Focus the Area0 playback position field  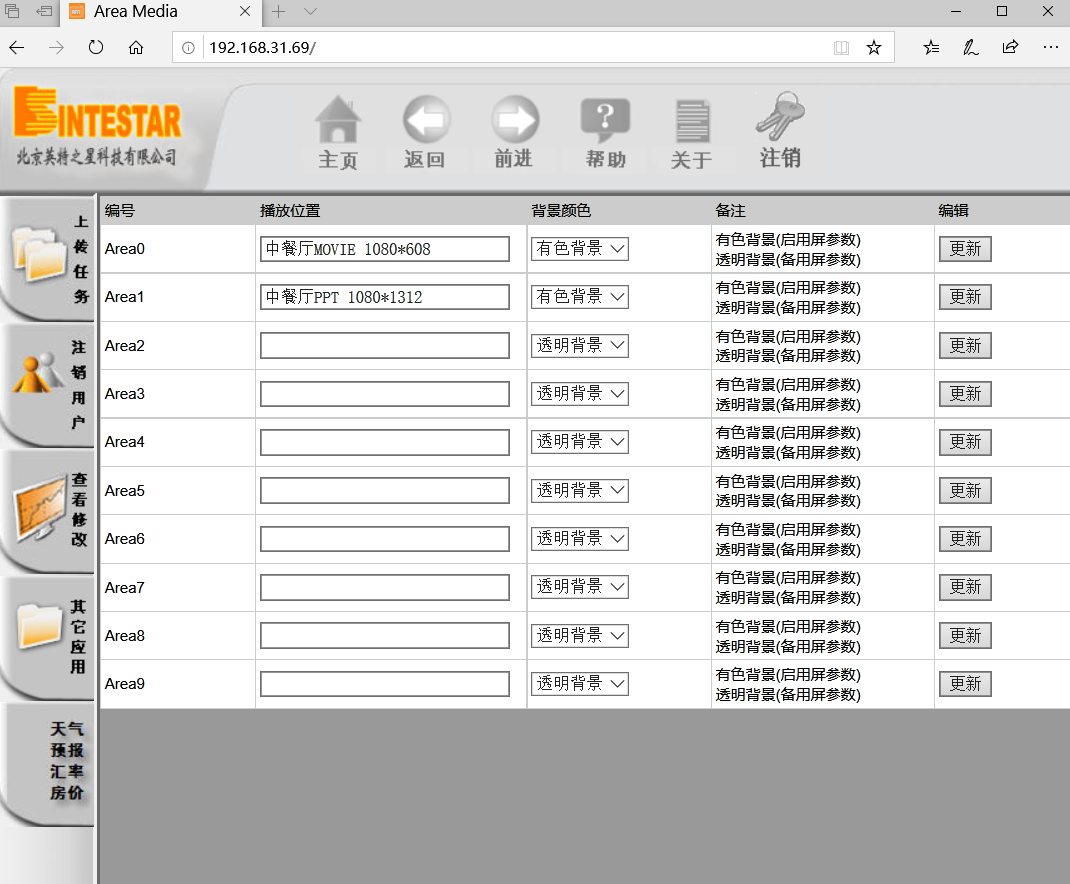tap(385, 249)
